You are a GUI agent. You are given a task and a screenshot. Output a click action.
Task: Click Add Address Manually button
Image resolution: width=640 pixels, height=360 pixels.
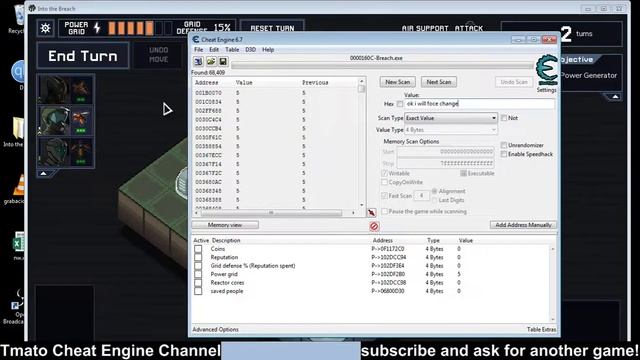tap(523, 225)
